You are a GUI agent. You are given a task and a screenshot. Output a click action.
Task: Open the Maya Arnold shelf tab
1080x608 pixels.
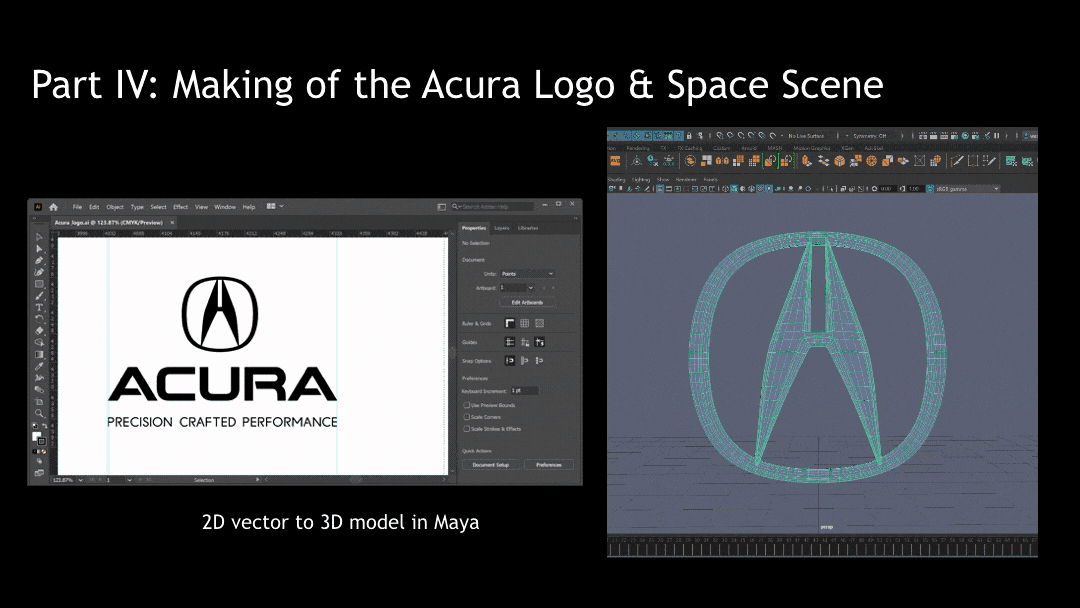pos(749,148)
